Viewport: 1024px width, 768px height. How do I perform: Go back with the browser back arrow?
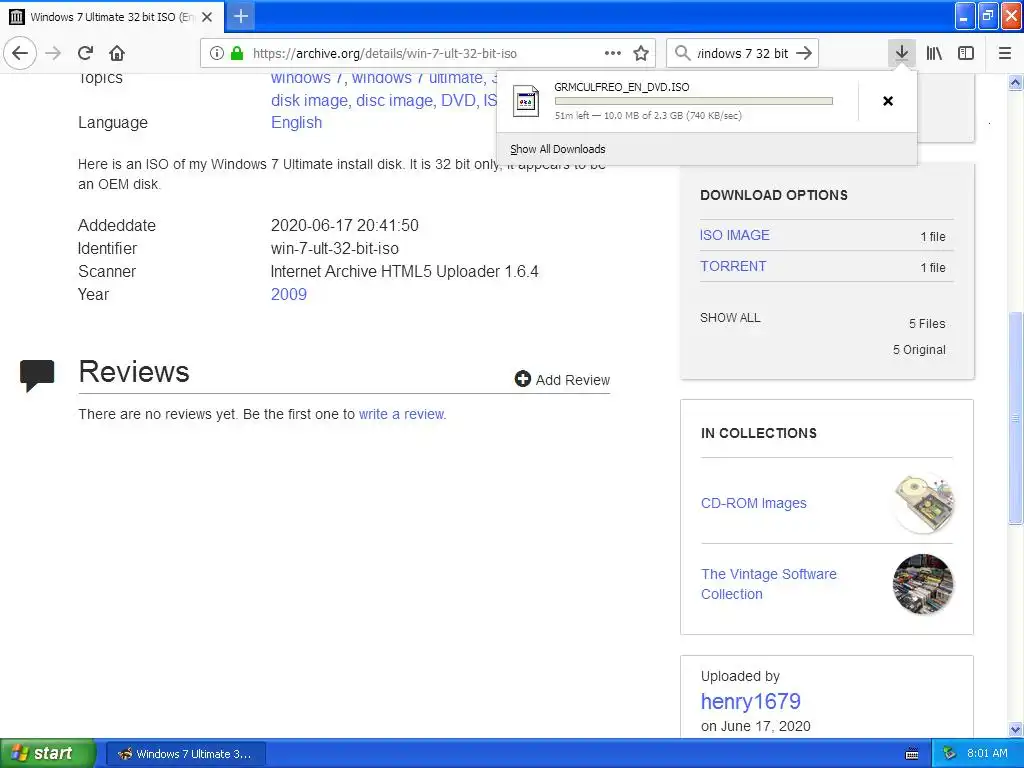tap(20, 53)
